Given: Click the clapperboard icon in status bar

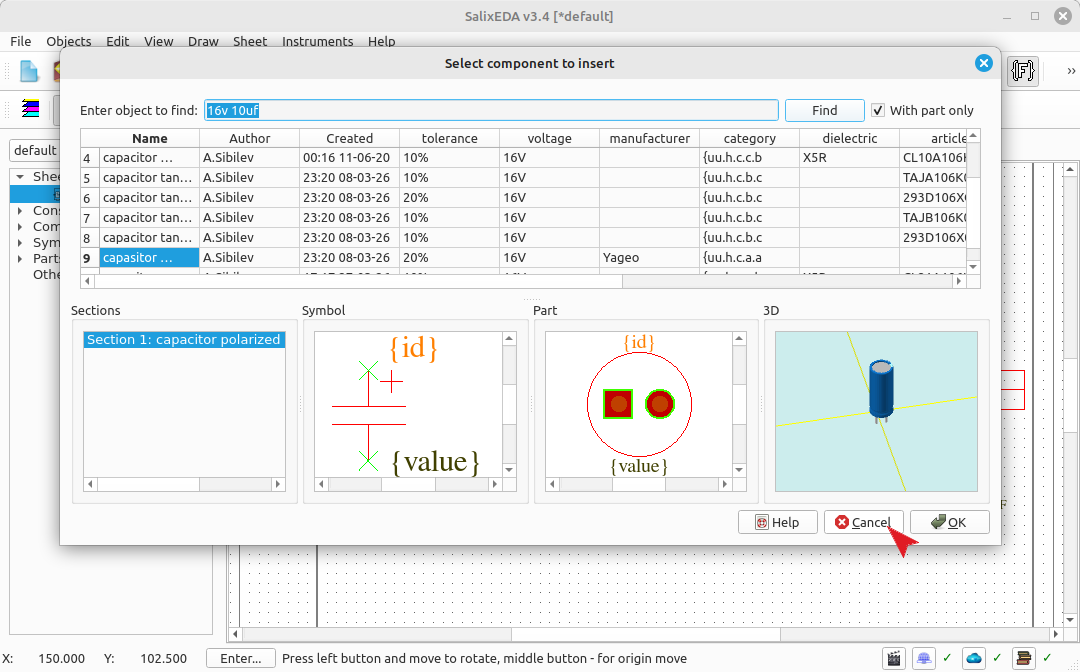Looking at the screenshot, I should [894, 658].
